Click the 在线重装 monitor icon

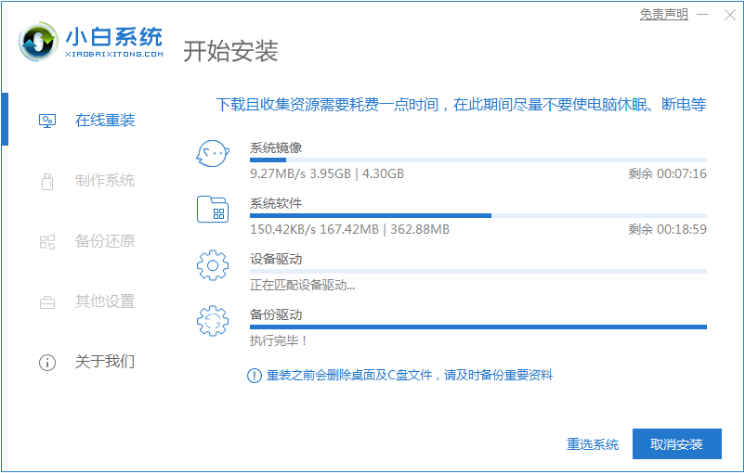click(47, 121)
